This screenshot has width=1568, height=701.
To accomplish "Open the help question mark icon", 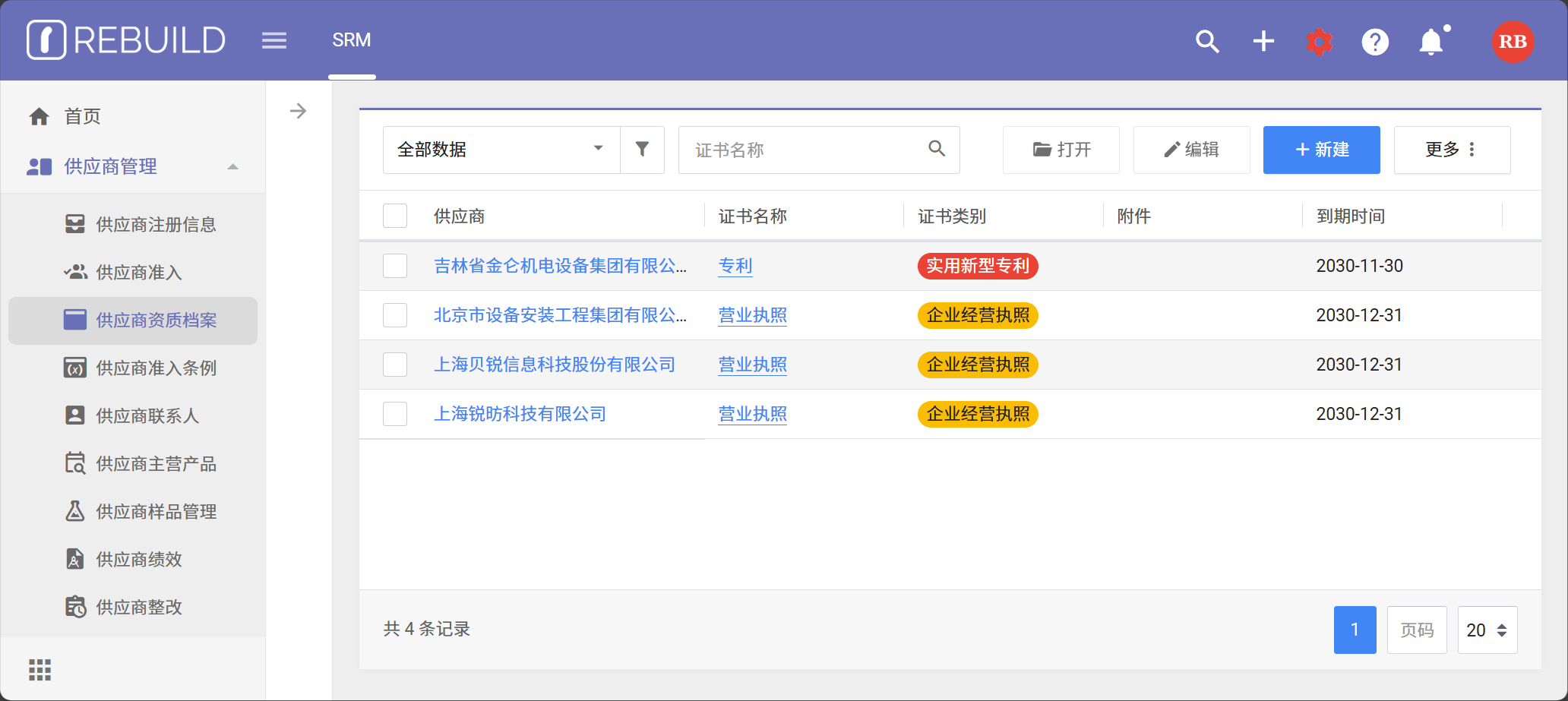I will coord(1375,41).
